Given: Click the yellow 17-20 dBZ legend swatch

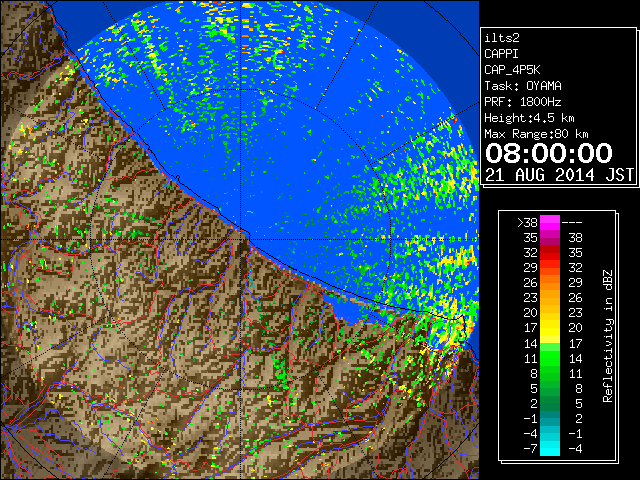Looking at the screenshot, I should [550, 328].
